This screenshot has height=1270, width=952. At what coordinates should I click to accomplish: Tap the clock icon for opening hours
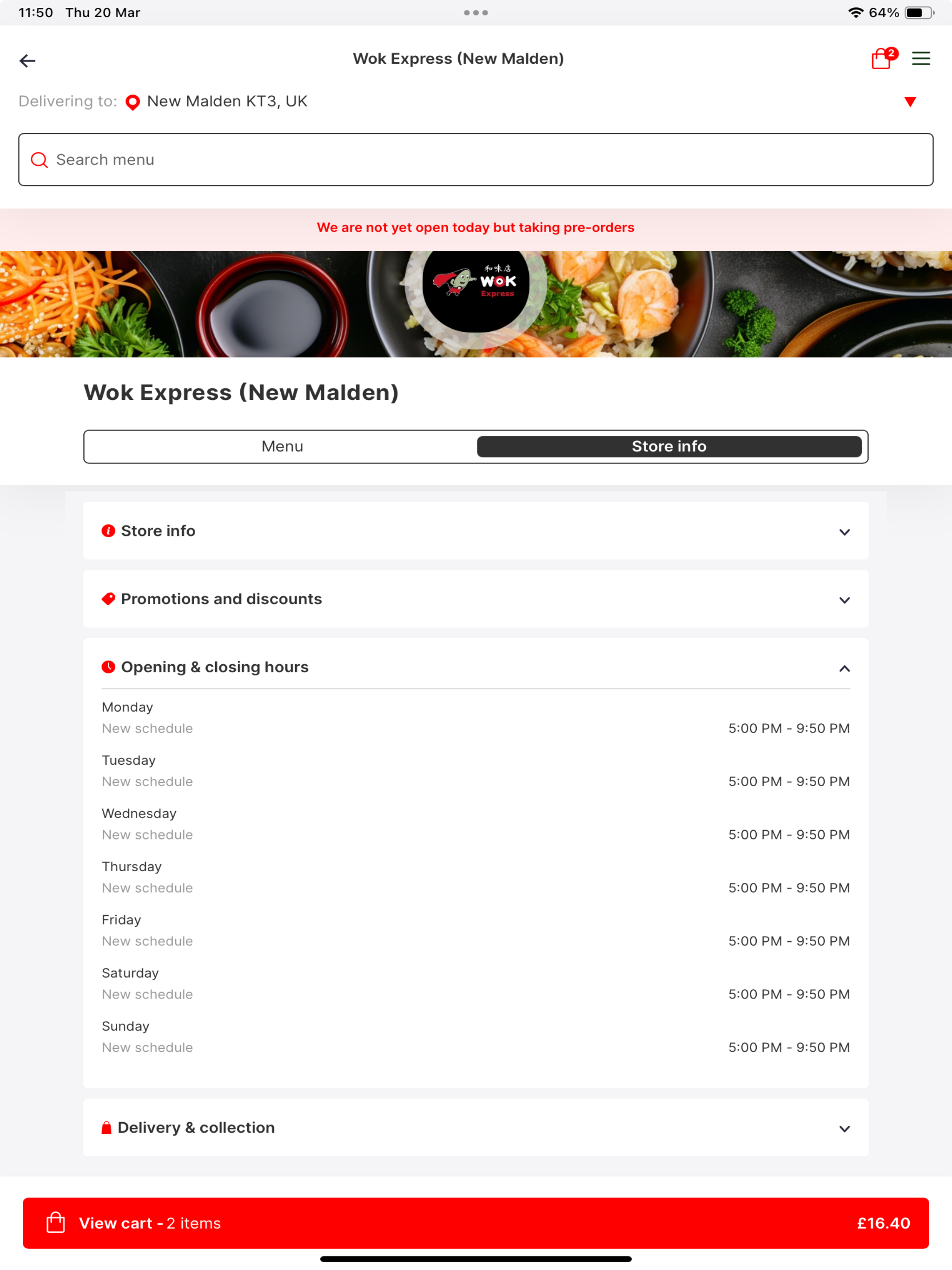pyautogui.click(x=108, y=667)
